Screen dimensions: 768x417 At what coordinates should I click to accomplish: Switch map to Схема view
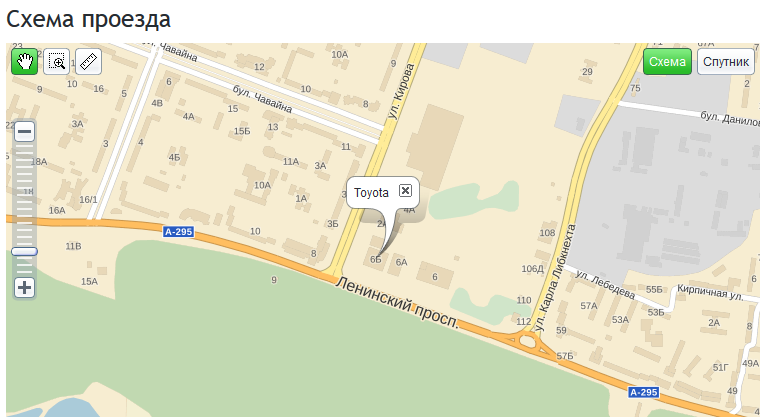tap(667, 62)
